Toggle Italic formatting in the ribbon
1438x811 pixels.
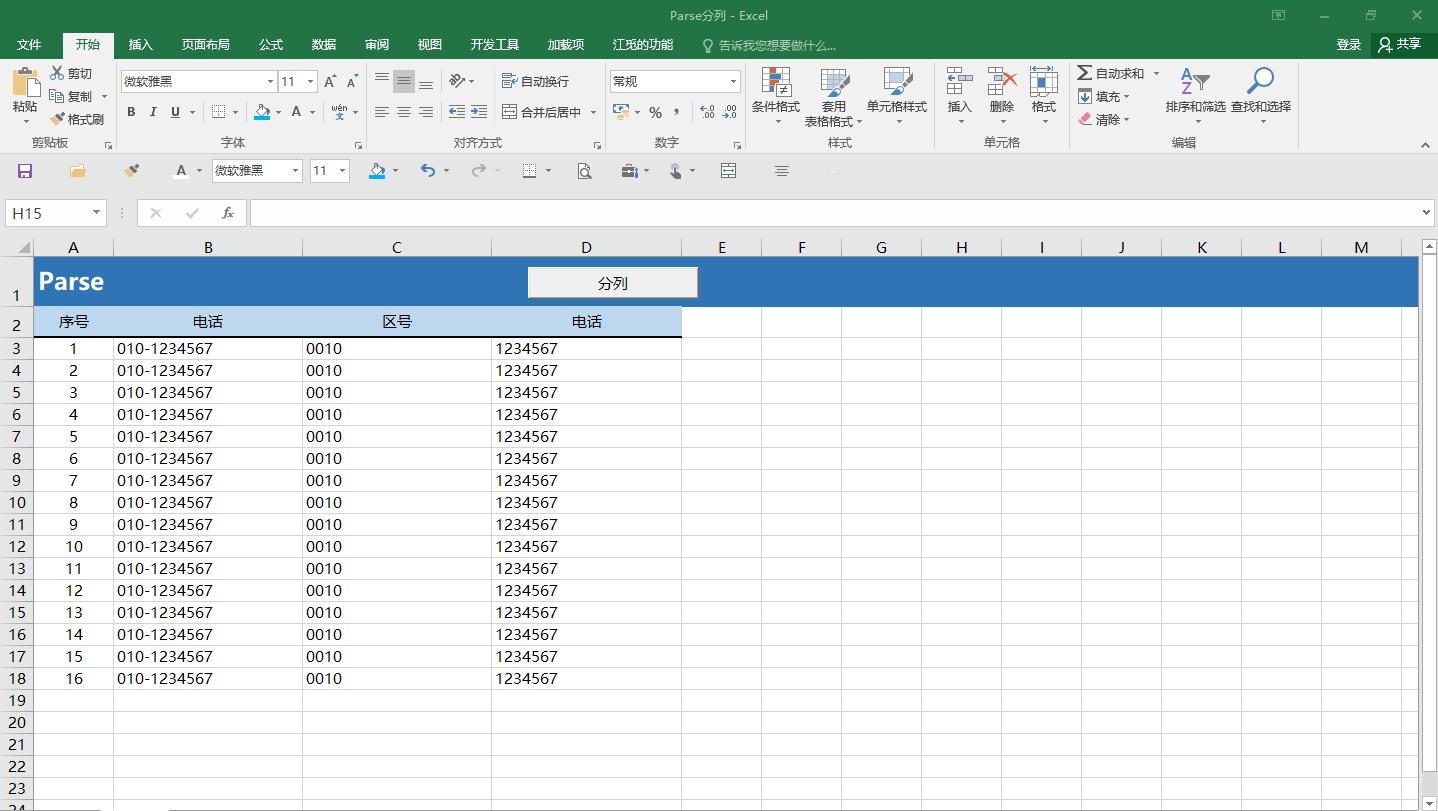(x=153, y=112)
